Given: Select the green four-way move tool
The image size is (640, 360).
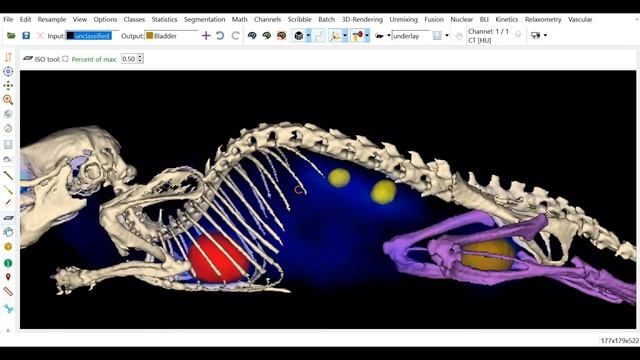Looking at the screenshot, I should click(8, 85).
